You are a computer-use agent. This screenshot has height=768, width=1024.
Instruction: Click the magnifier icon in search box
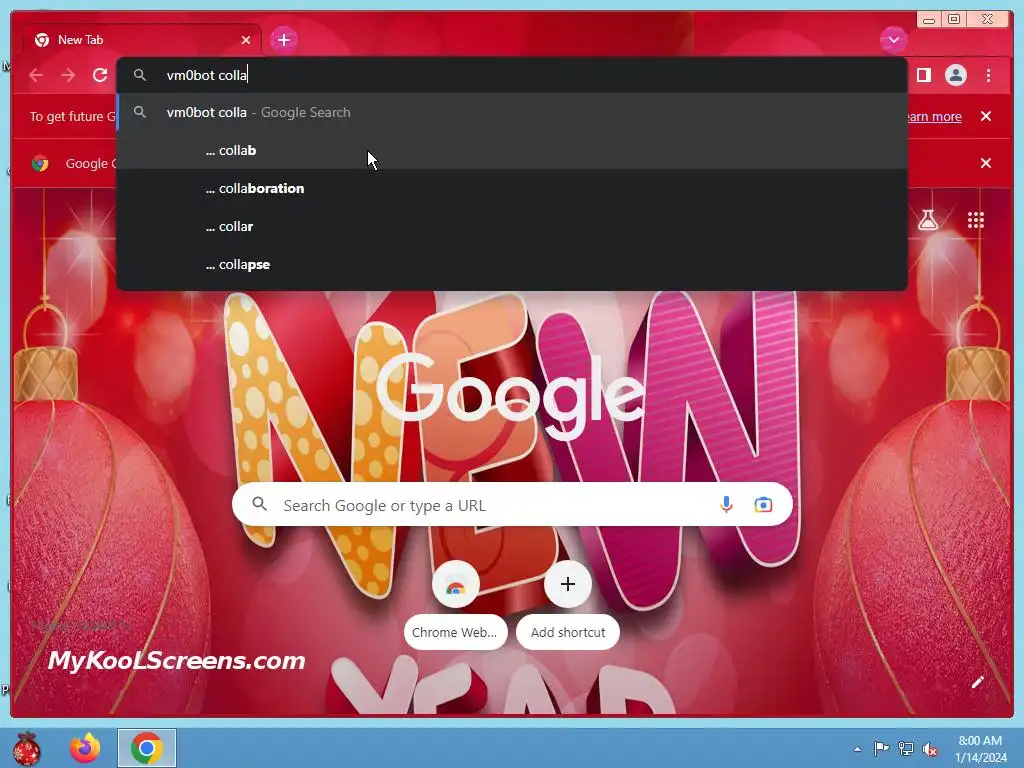point(259,504)
